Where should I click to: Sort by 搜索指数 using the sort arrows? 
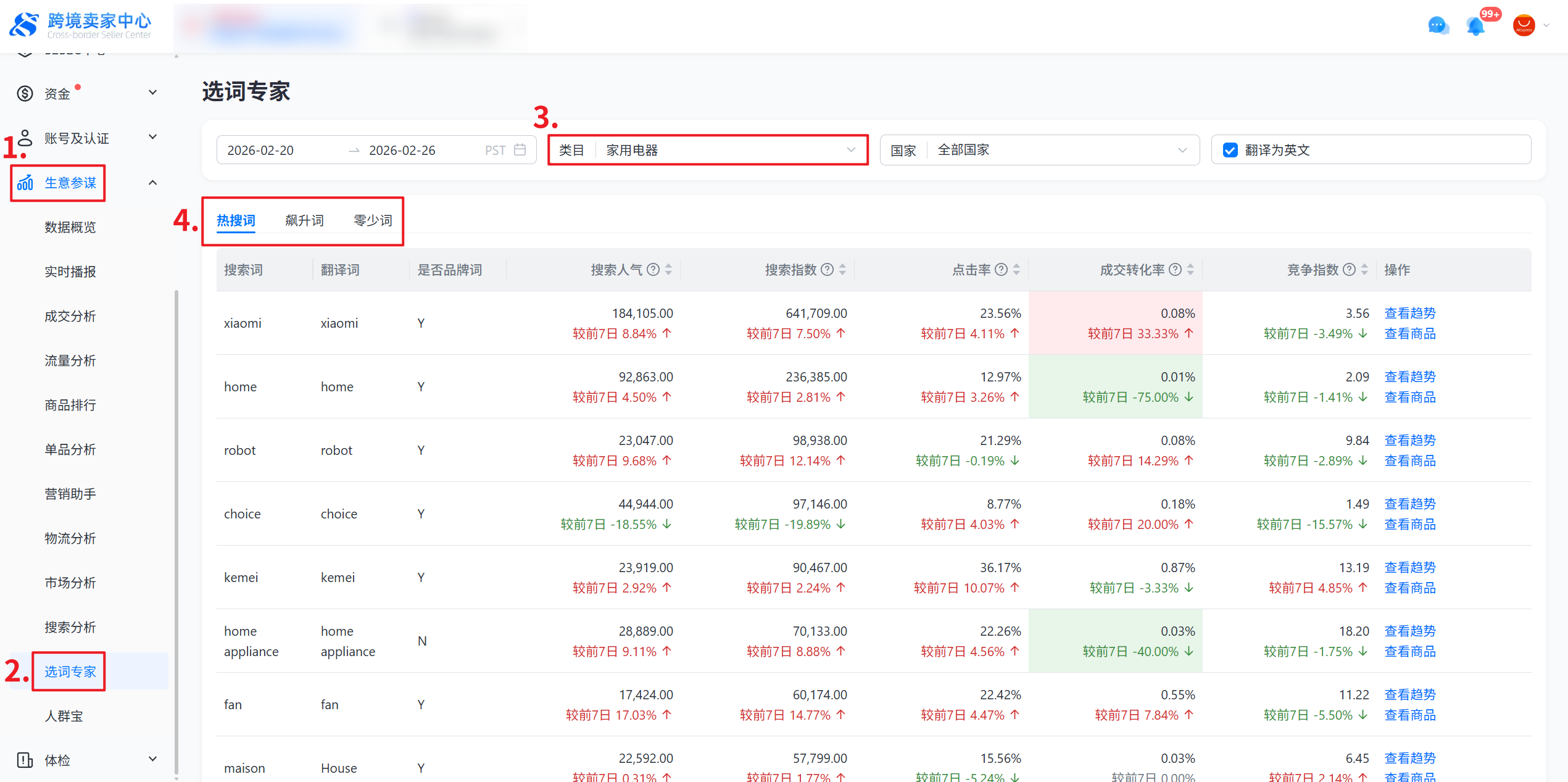click(843, 270)
